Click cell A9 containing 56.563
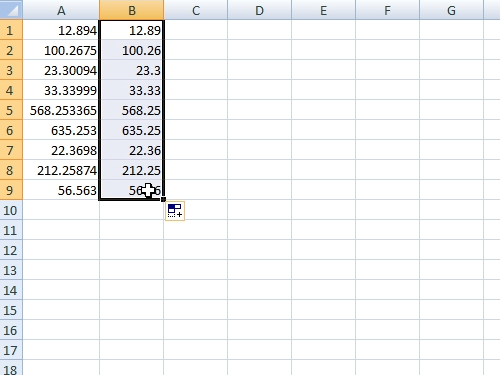 point(61,190)
